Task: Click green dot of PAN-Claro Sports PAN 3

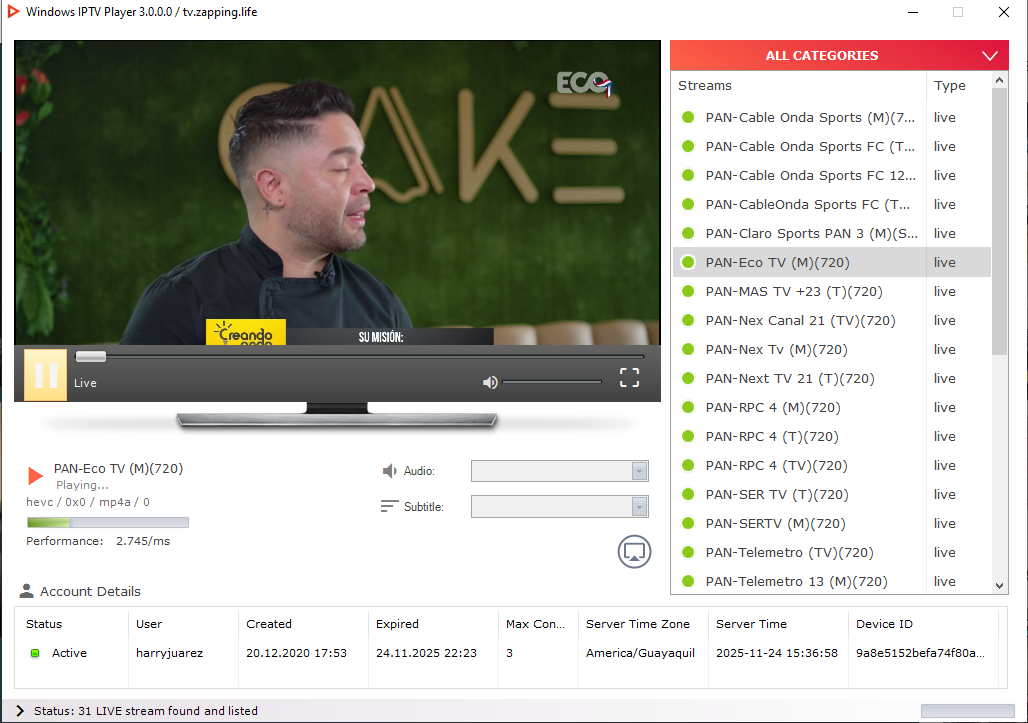Action: point(688,233)
